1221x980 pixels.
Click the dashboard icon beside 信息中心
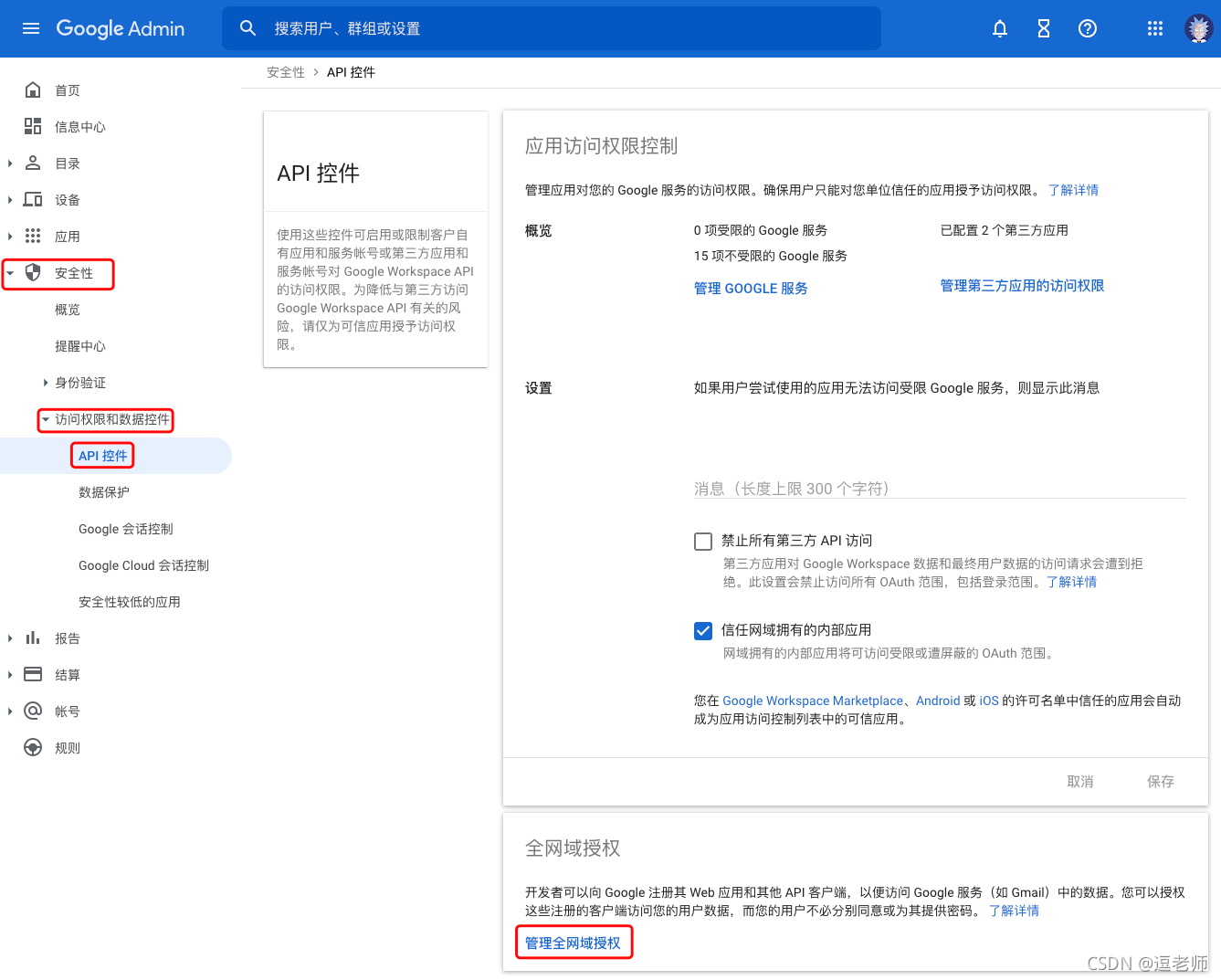33,126
